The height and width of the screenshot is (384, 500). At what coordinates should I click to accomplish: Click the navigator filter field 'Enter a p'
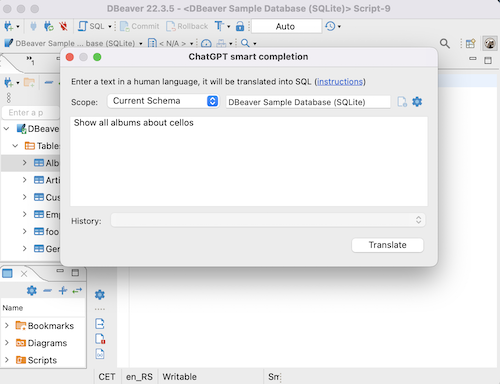click(x=31, y=113)
